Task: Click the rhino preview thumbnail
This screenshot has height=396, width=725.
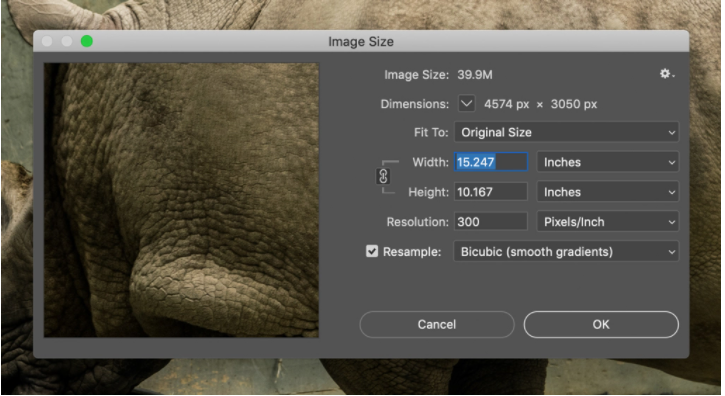Action: click(181, 200)
